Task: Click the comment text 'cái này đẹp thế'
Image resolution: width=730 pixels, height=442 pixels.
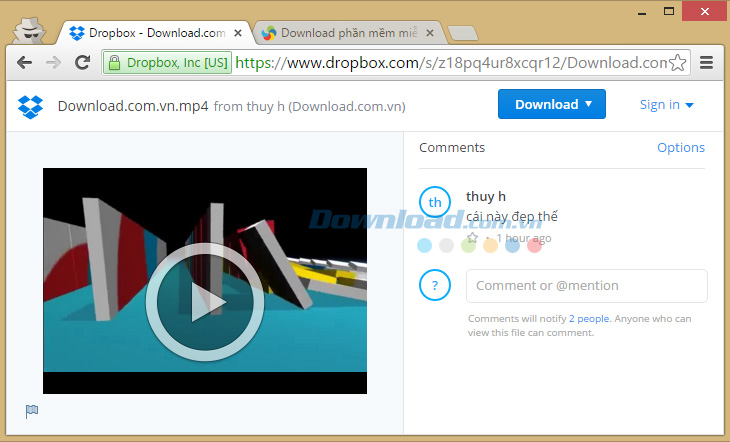Action: (x=512, y=217)
